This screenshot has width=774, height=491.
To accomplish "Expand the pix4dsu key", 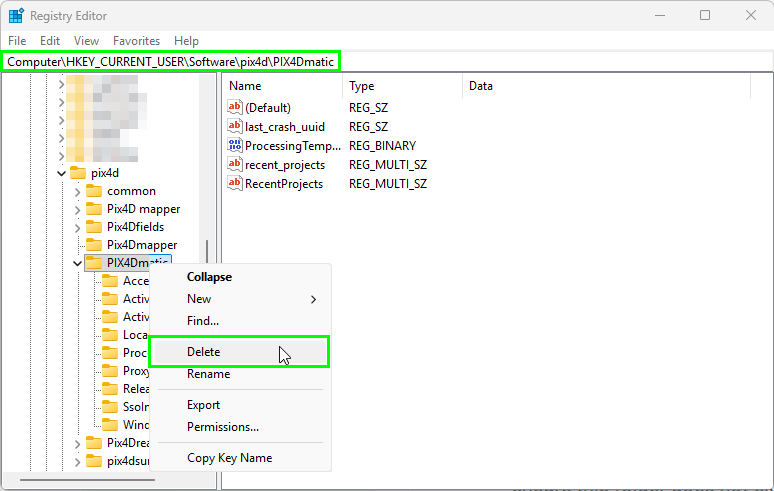I will click(77, 462).
